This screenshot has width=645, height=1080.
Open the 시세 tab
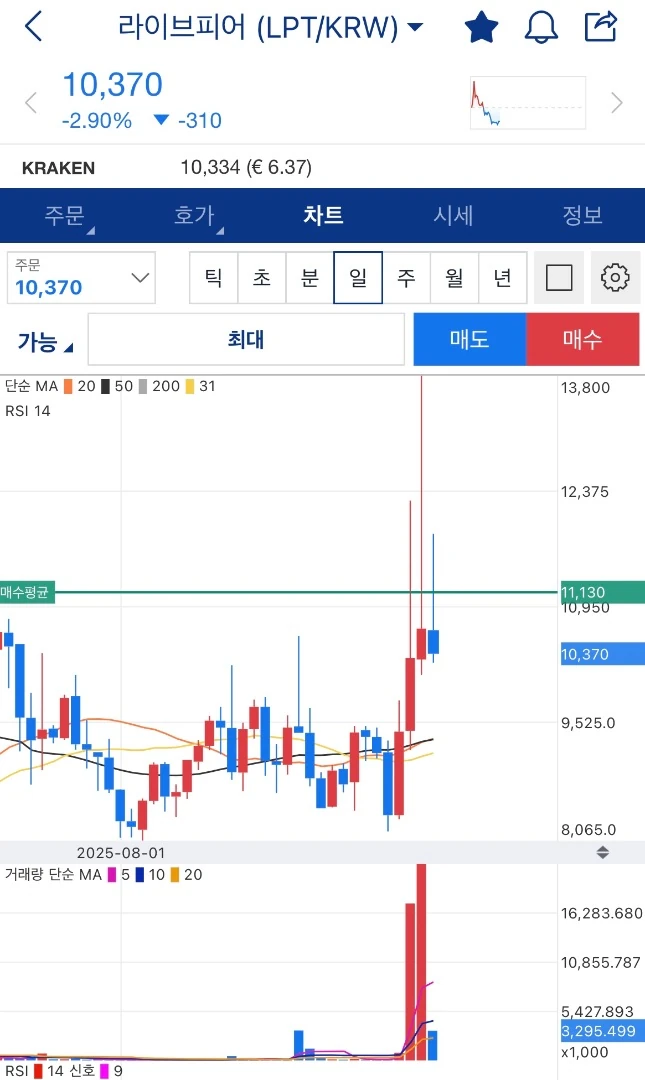(453, 216)
